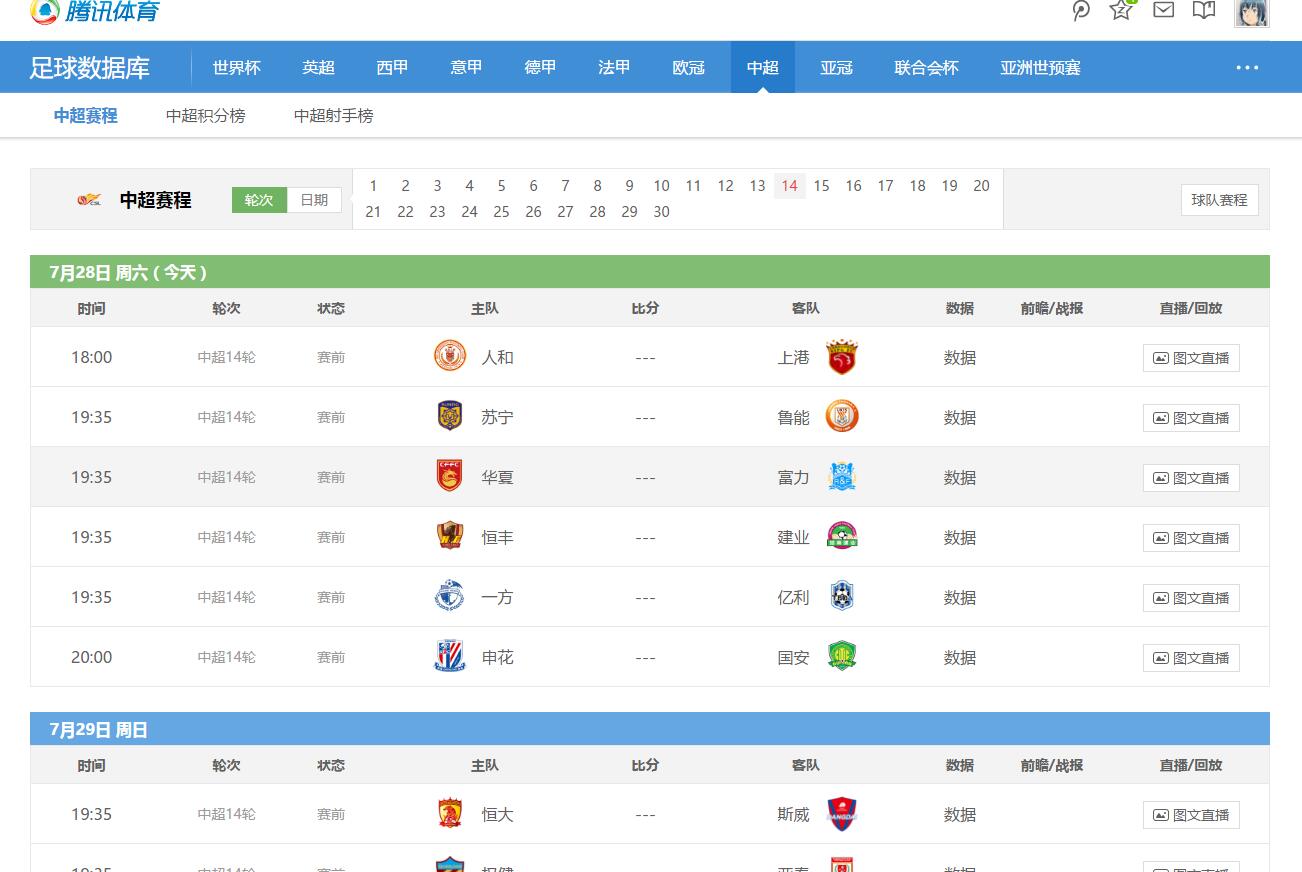Viewport: 1302px width, 872px height.
Task: Click the 国安 team crest
Action: point(842,656)
